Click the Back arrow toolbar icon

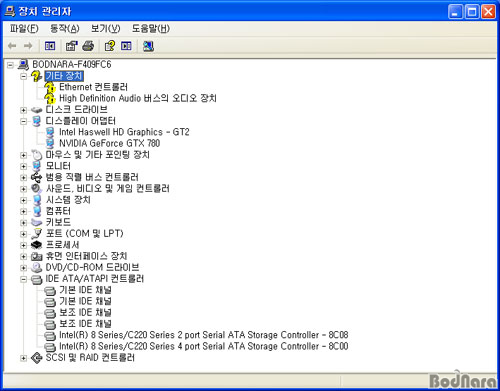click(12, 46)
